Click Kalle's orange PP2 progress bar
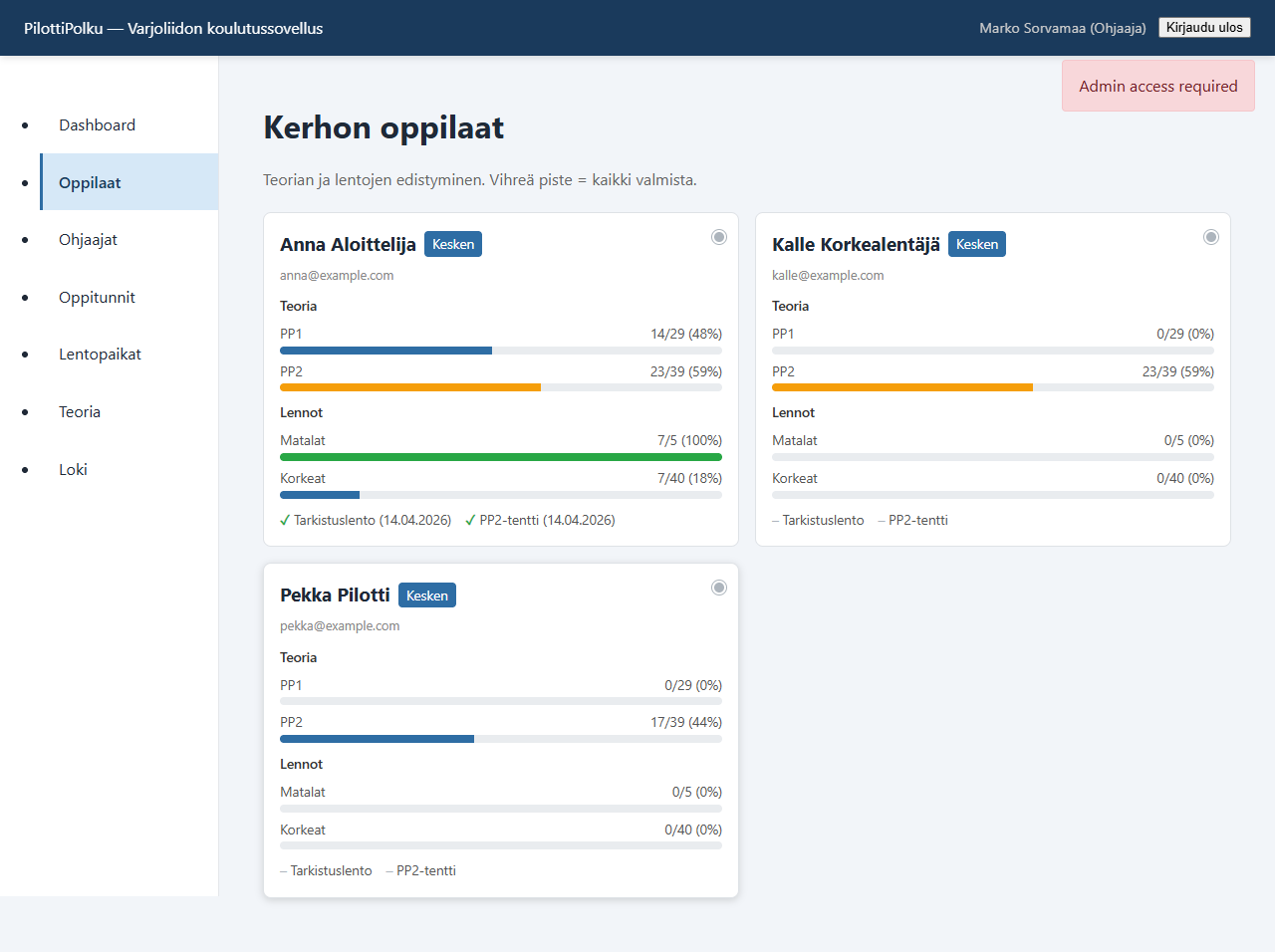Image resolution: width=1275 pixels, height=952 pixels. (x=901, y=387)
